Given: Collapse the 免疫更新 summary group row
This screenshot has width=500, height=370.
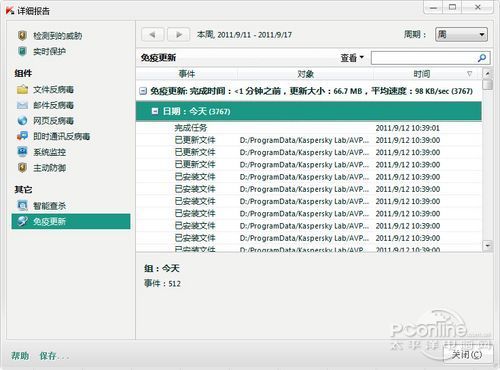Looking at the screenshot, I should pyautogui.click(x=143, y=91).
